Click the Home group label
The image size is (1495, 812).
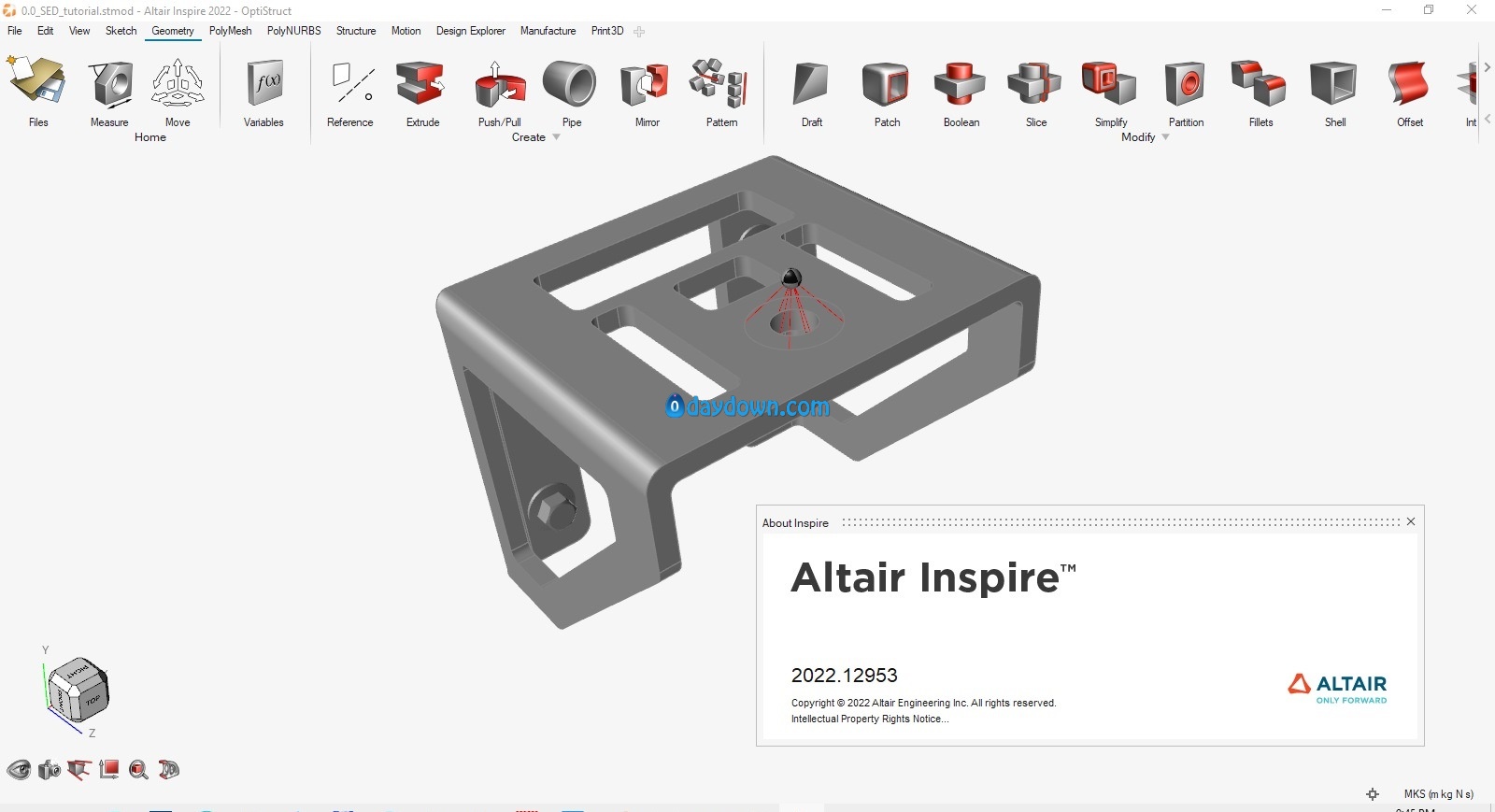[x=149, y=137]
